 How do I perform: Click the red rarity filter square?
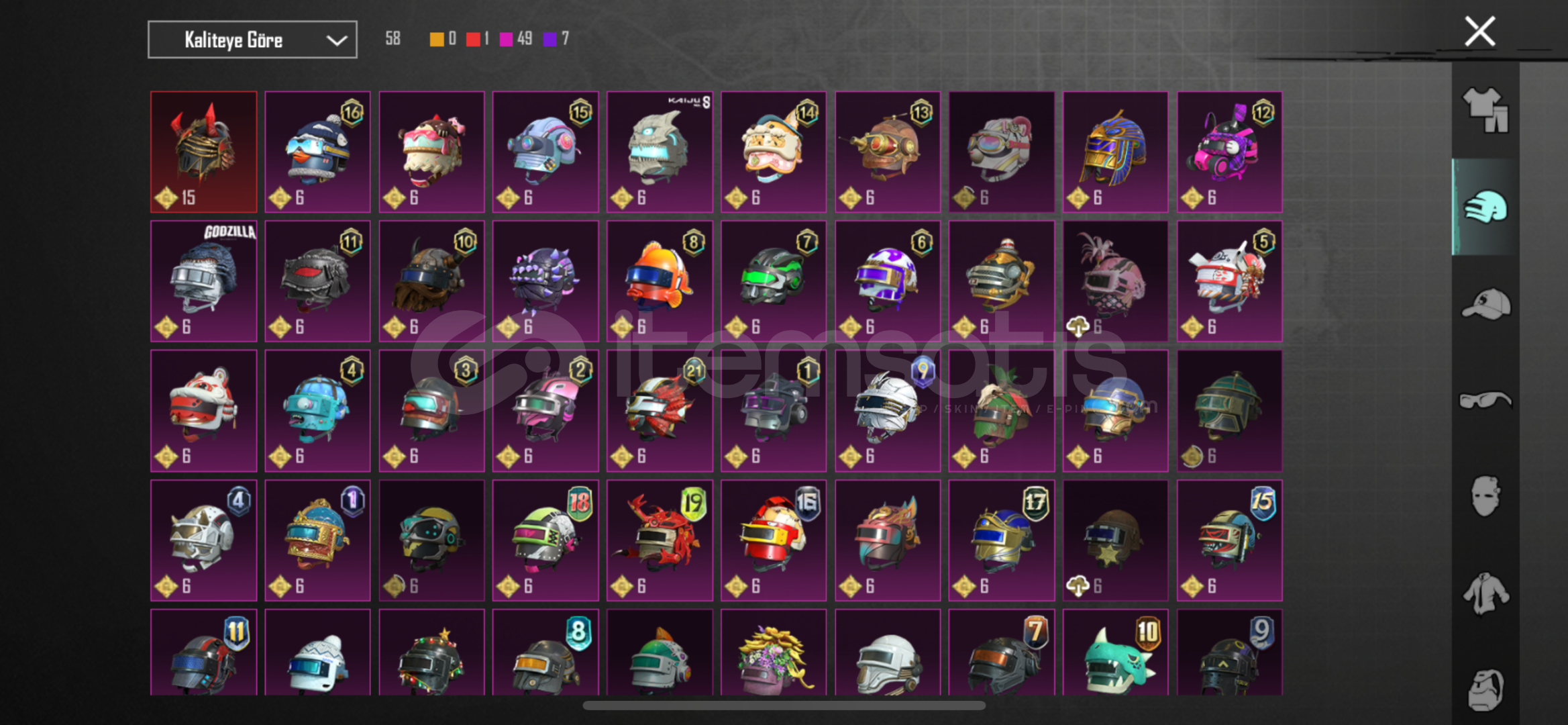[x=473, y=39]
